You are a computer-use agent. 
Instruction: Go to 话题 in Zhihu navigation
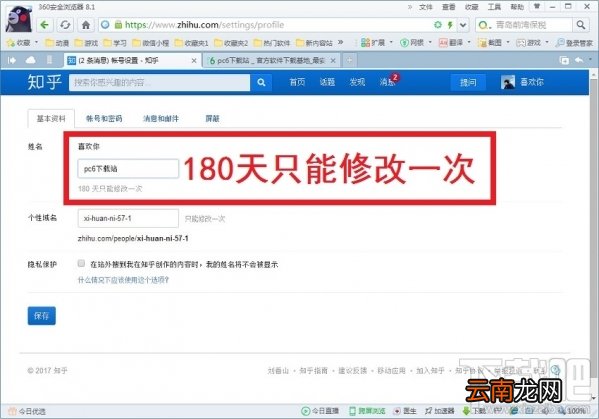tap(327, 82)
